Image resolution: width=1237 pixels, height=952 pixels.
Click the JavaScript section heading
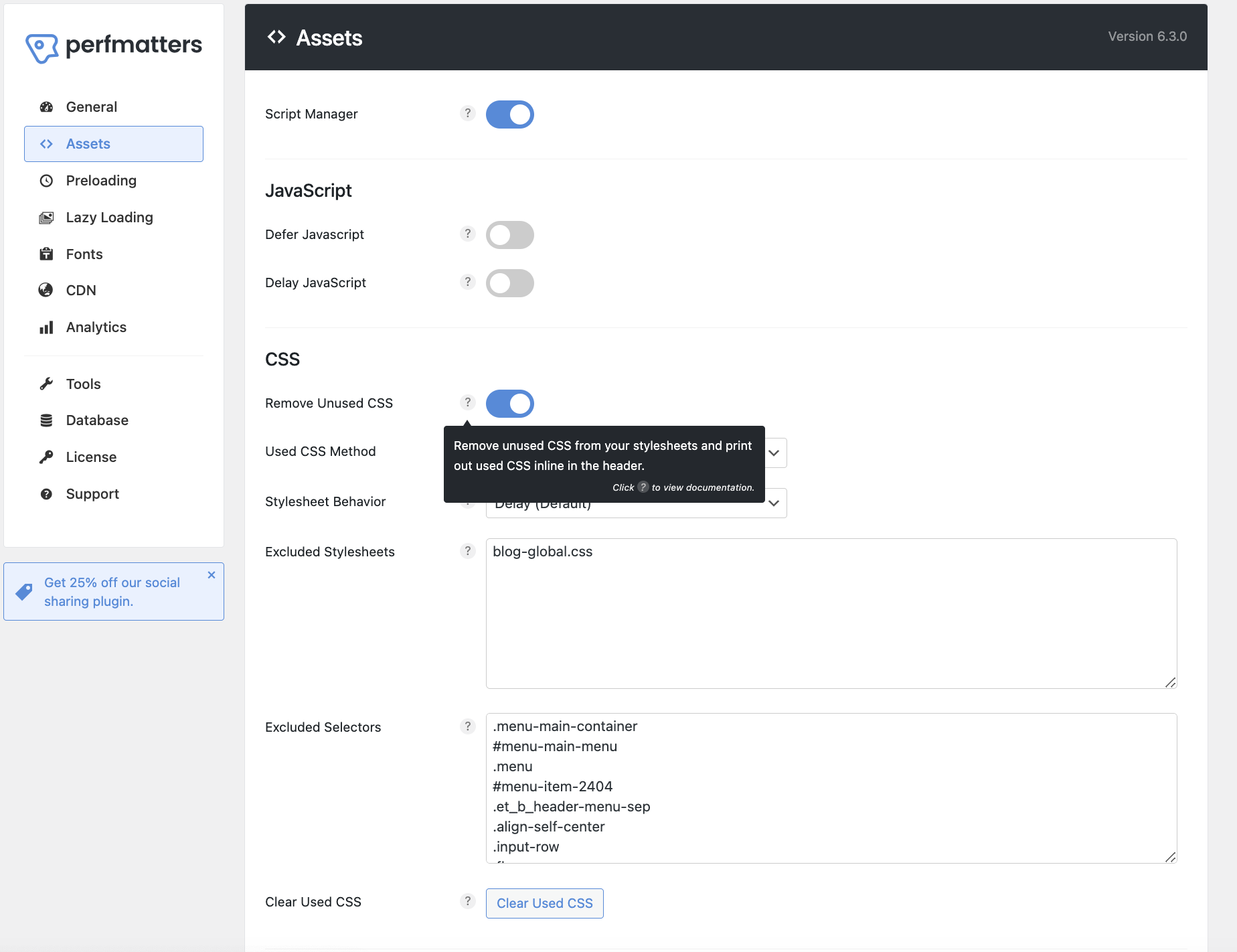click(309, 191)
